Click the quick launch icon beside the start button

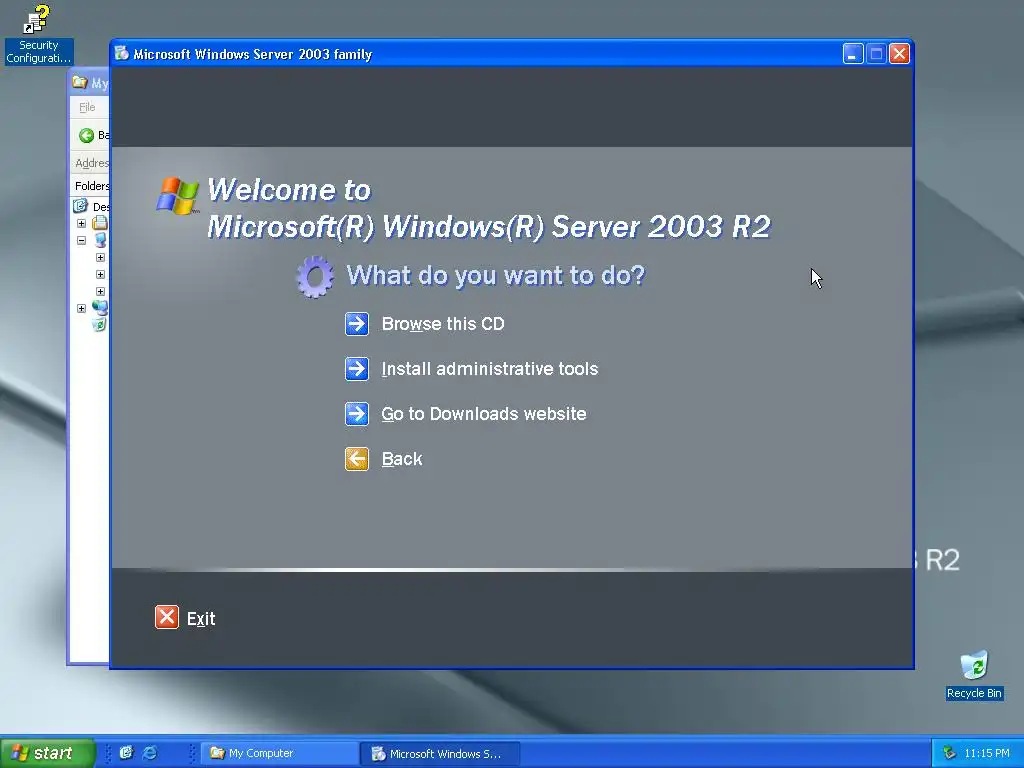(x=126, y=752)
